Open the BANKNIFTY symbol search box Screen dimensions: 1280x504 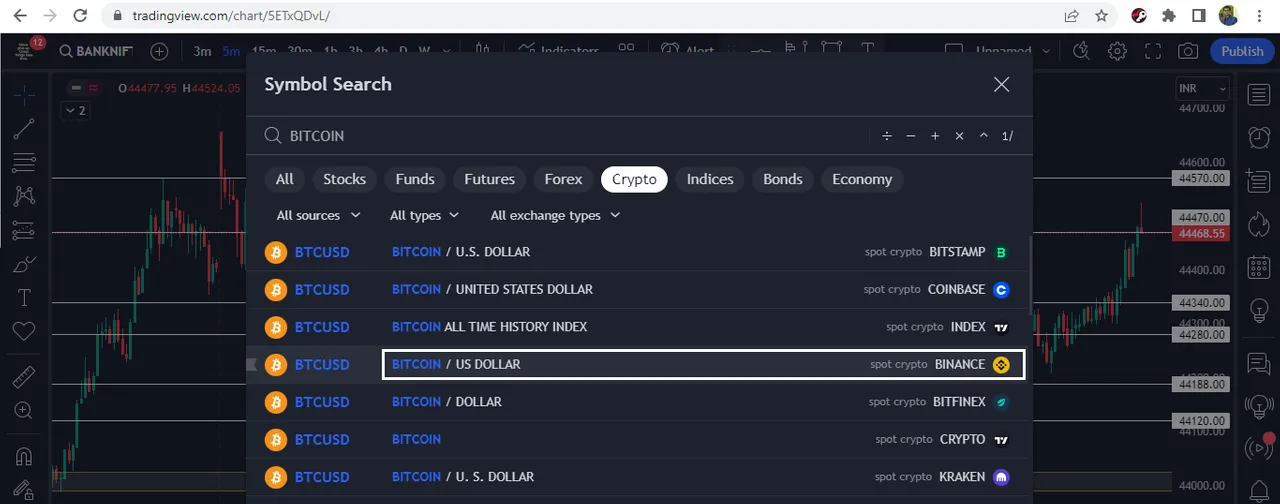[96, 51]
